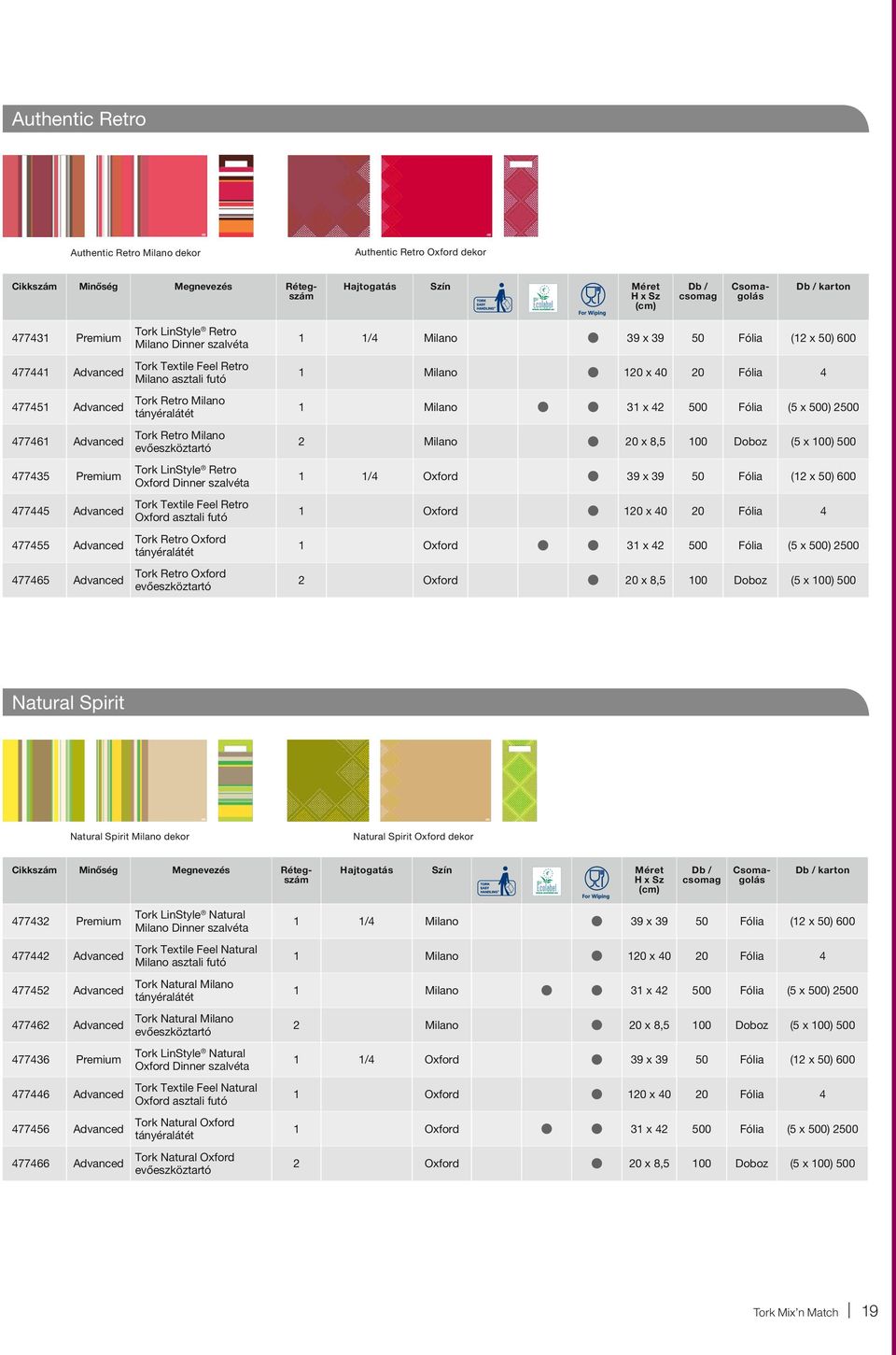Select the Authentic Retro Milano cutlery holder image
This screenshot has width=896, height=1355.
[236, 196]
